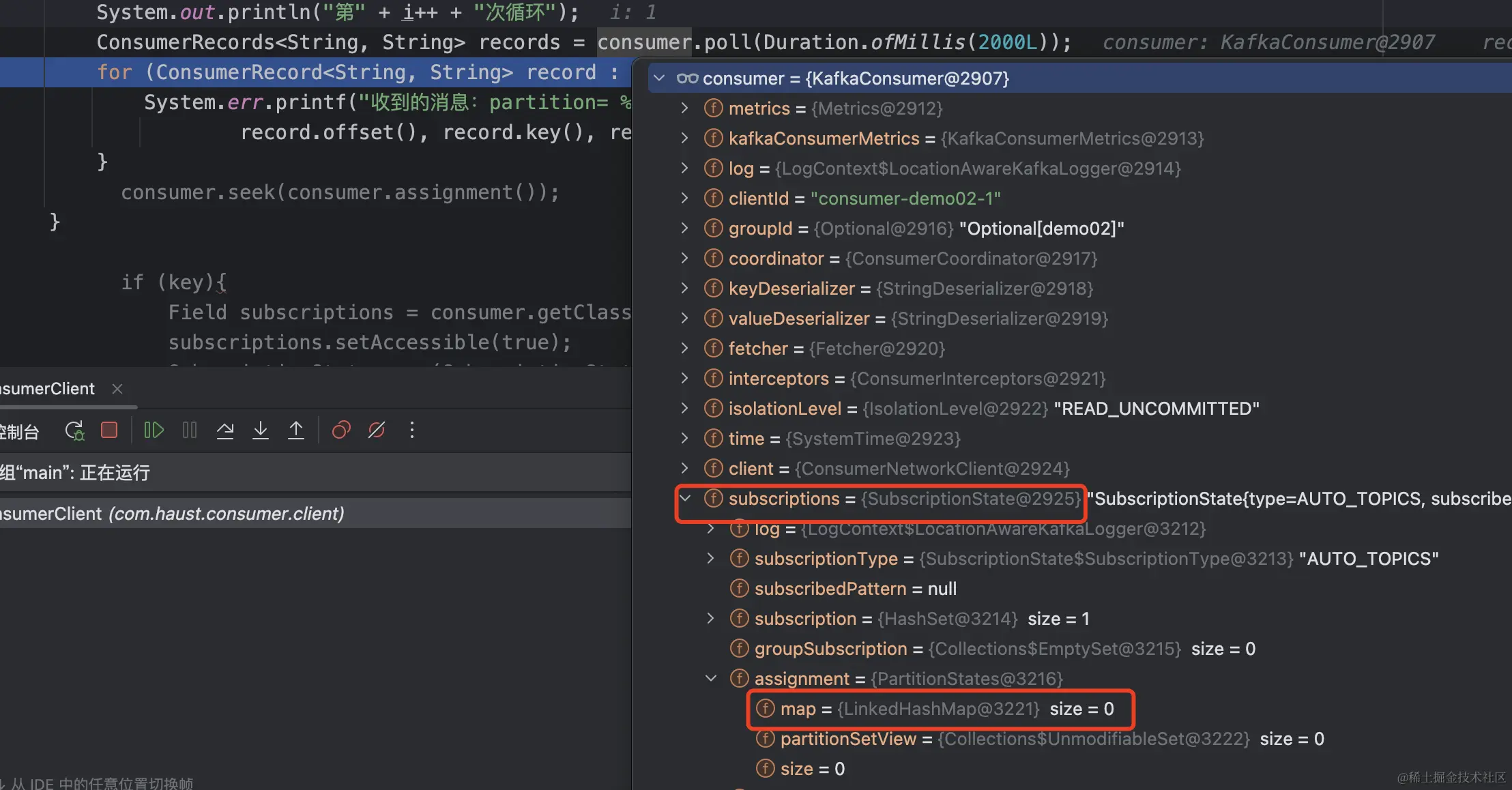Stop the debug session with red square
The height and width of the screenshot is (790, 1512).
109,430
